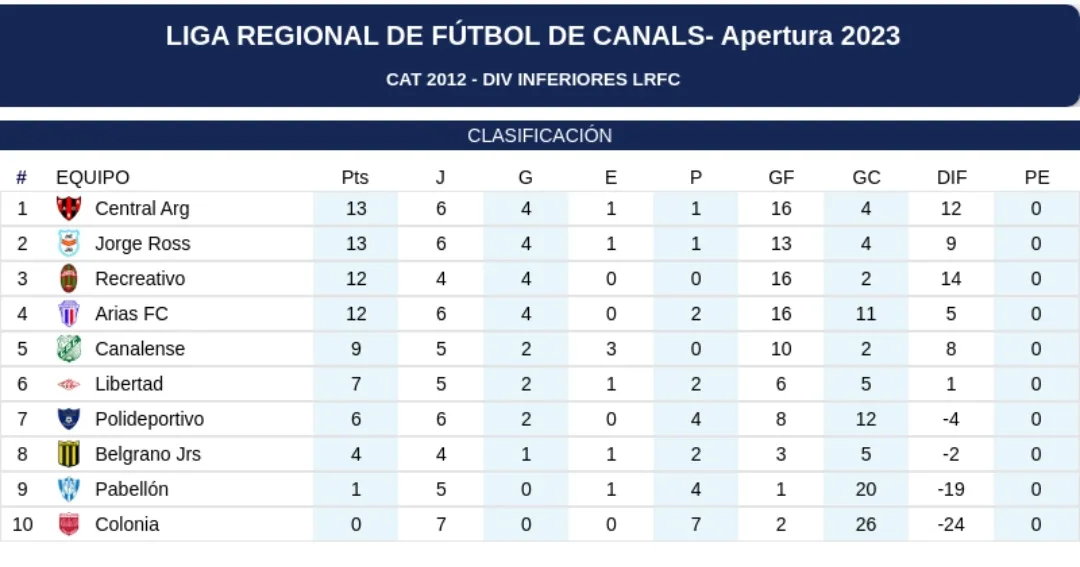The height and width of the screenshot is (567, 1080).
Task: Click the Polideportivo blue shield crest
Action: pos(68,419)
